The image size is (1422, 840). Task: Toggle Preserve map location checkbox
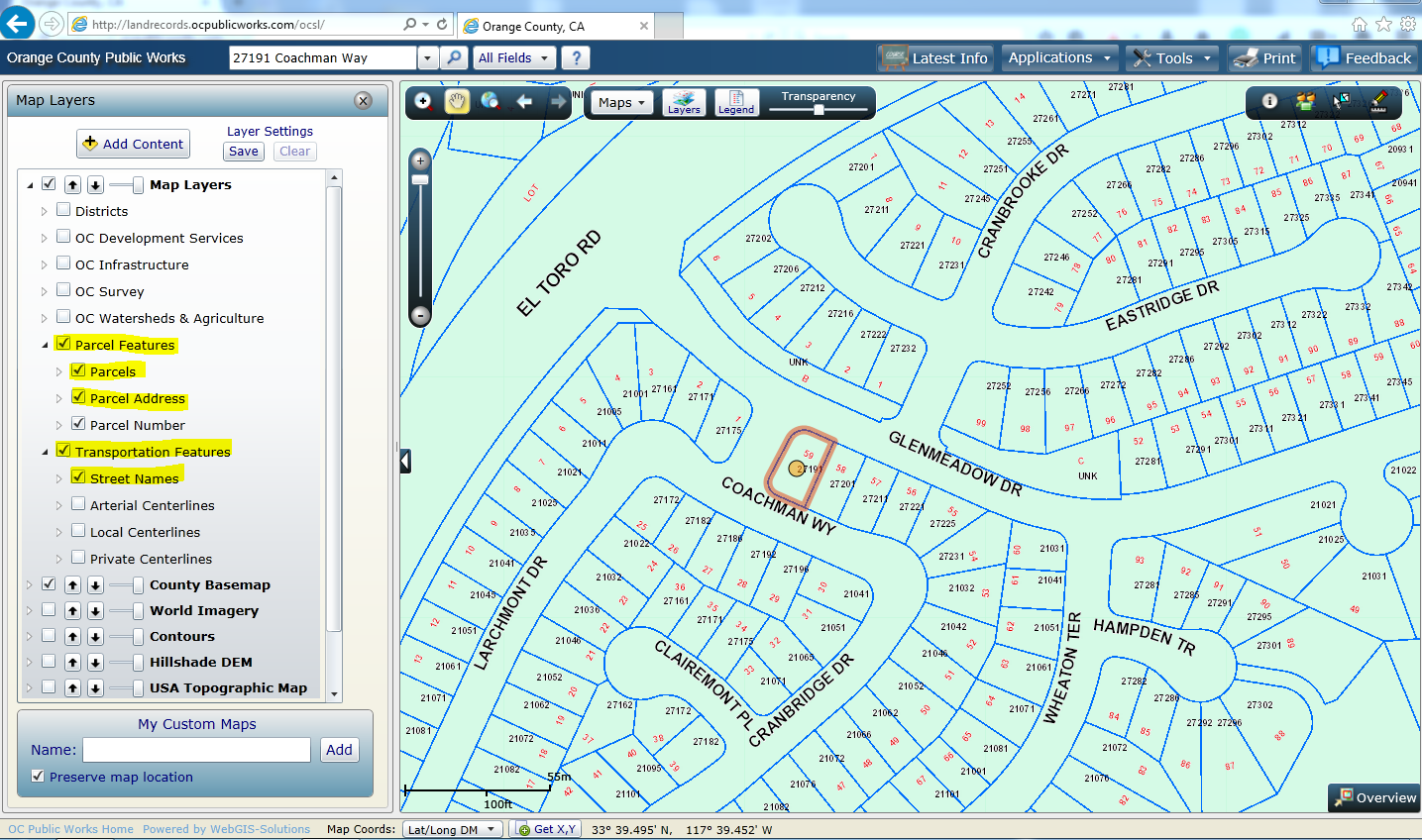38,776
